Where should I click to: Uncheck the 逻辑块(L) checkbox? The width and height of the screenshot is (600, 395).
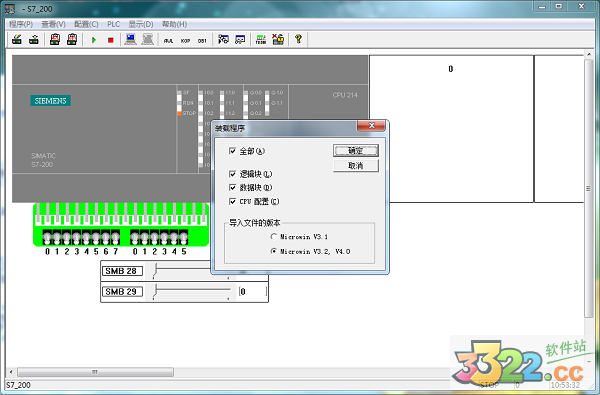coord(232,174)
